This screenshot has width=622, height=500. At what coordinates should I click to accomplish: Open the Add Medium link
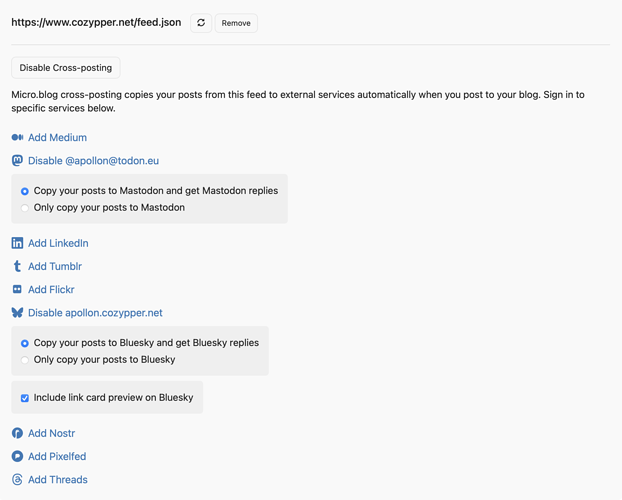tap(58, 137)
